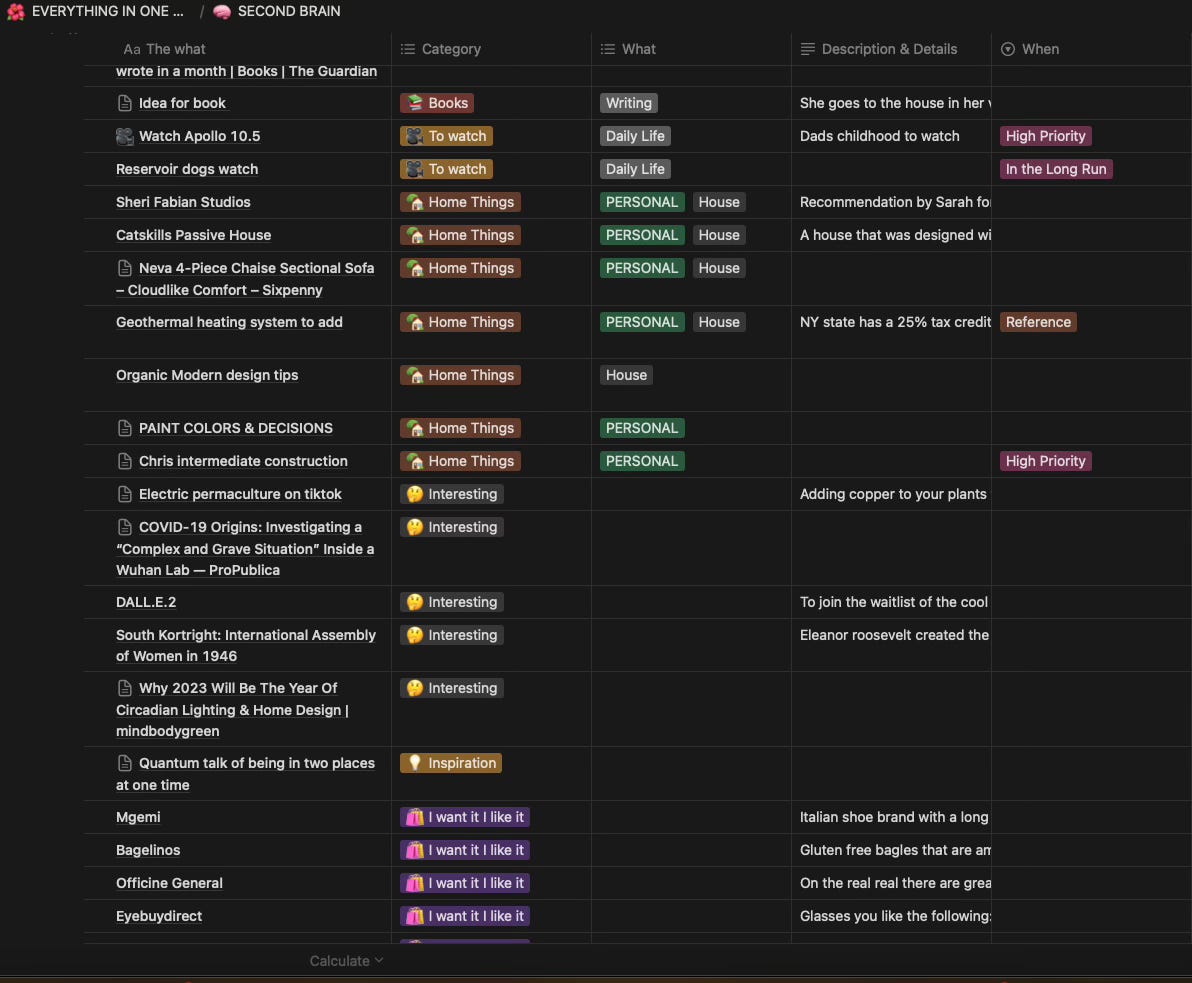Click page icon for Why 2023 Will Be
This screenshot has height=983, width=1192.
[x=125, y=688]
